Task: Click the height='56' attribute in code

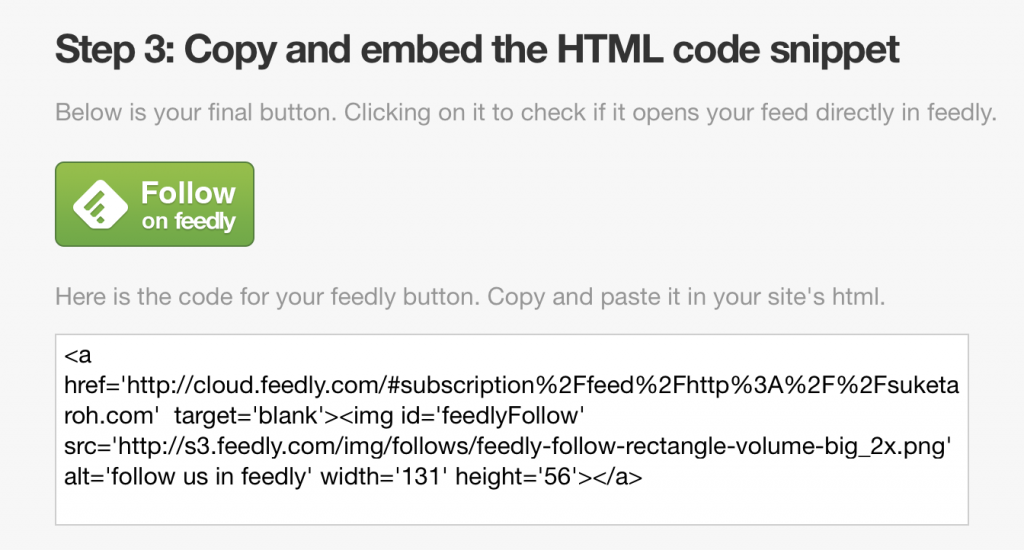Action: [511, 478]
